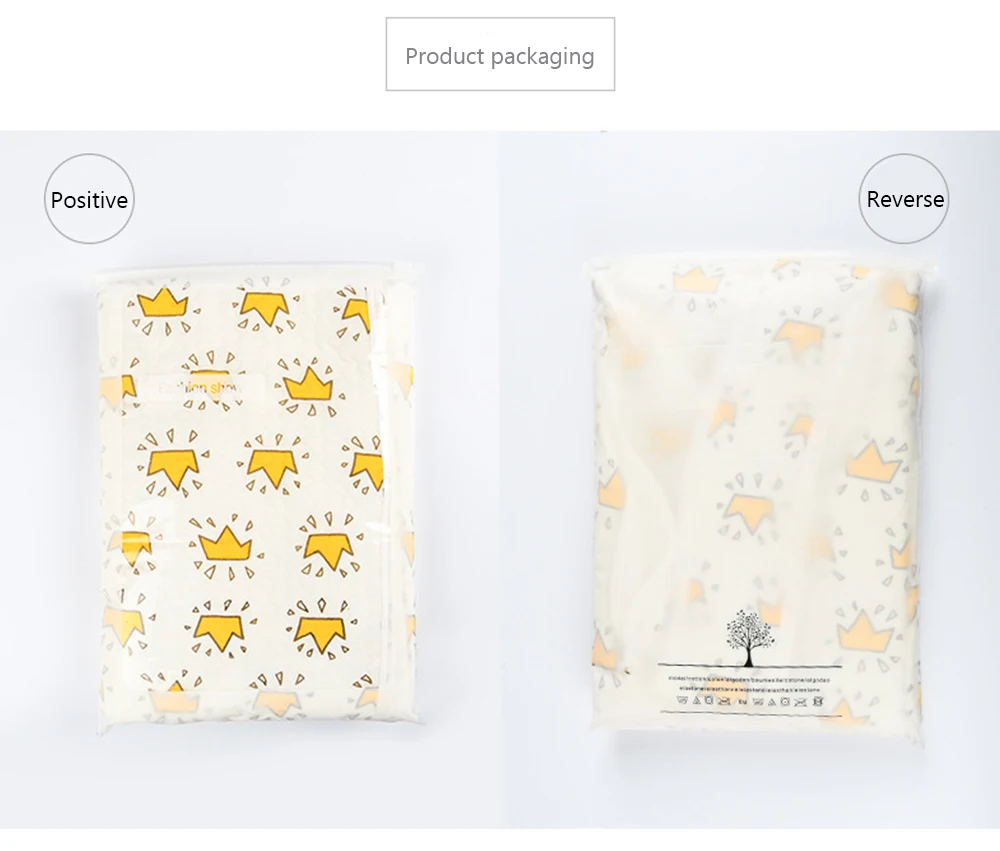Open the reverse-side package photo
The width and height of the screenshot is (1000, 851).
click(758, 500)
